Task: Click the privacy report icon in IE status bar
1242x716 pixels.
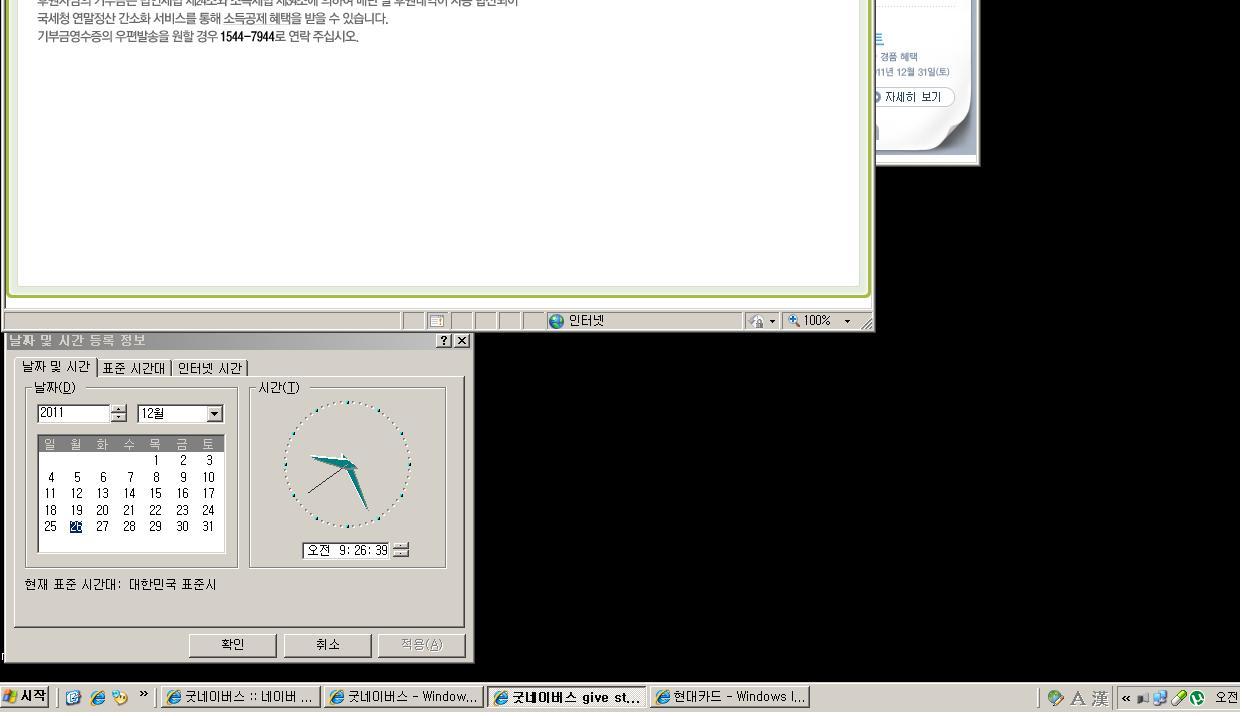Action: click(x=437, y=321)
